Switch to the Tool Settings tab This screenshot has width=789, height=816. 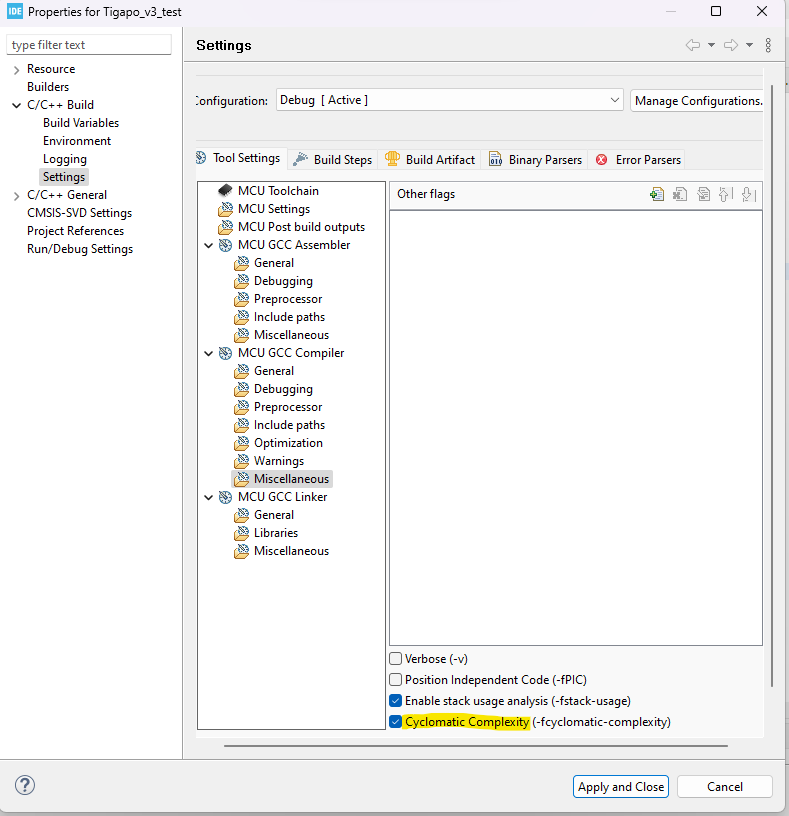[241, 158]
